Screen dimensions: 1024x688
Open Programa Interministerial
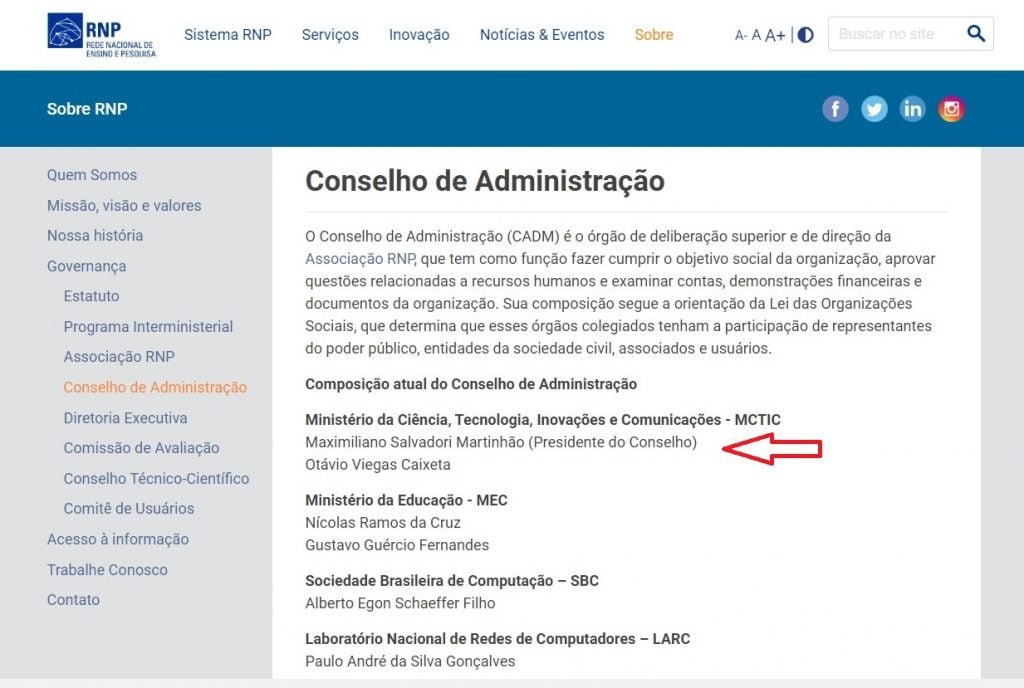click(148, 326)
